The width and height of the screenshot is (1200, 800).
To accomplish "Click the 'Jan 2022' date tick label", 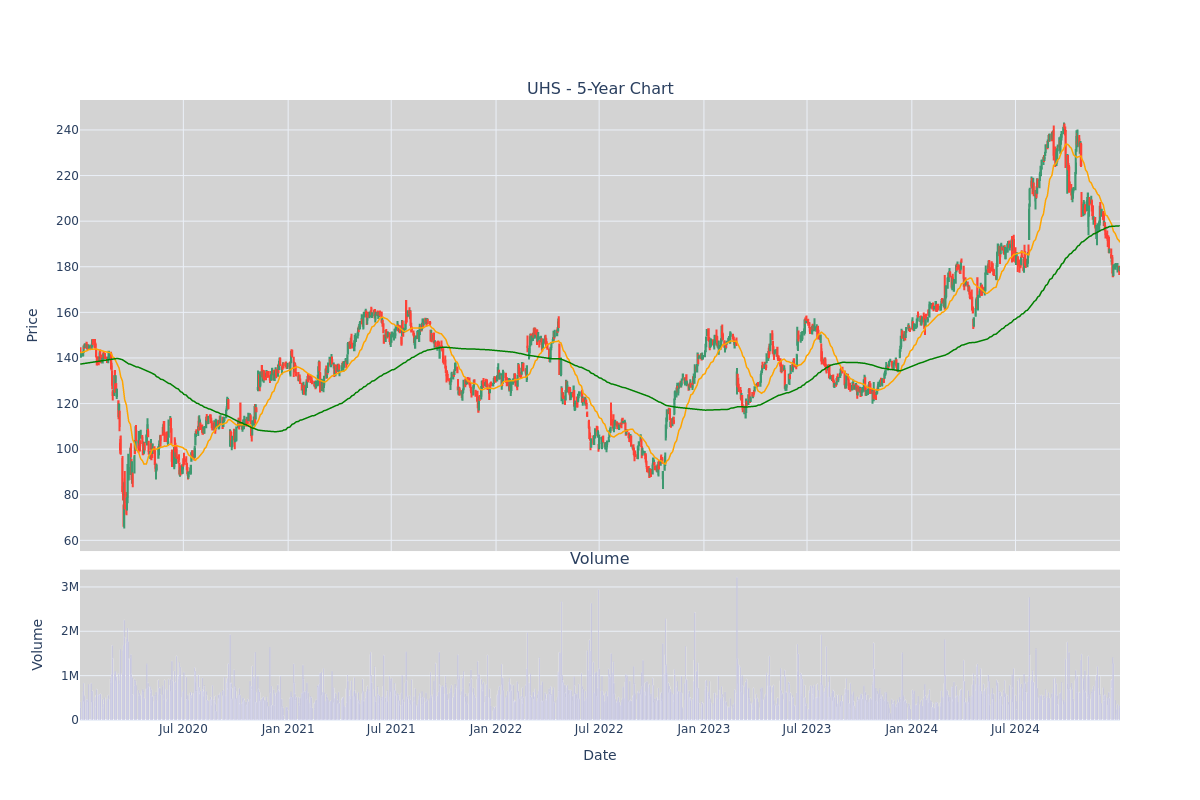I will (496, 729).
